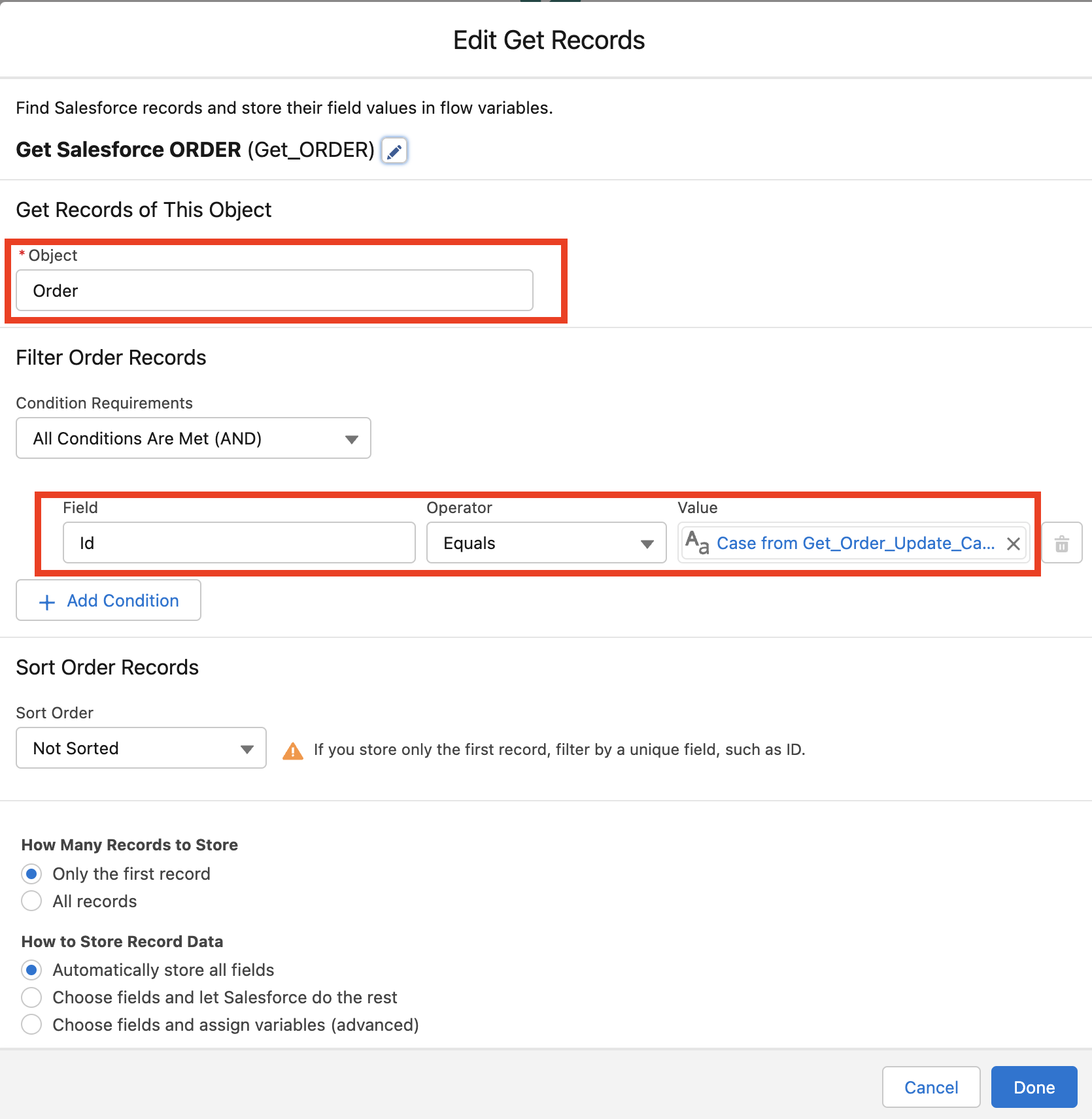
Task: Click the Cancel button
Action: coord(930,1088)
